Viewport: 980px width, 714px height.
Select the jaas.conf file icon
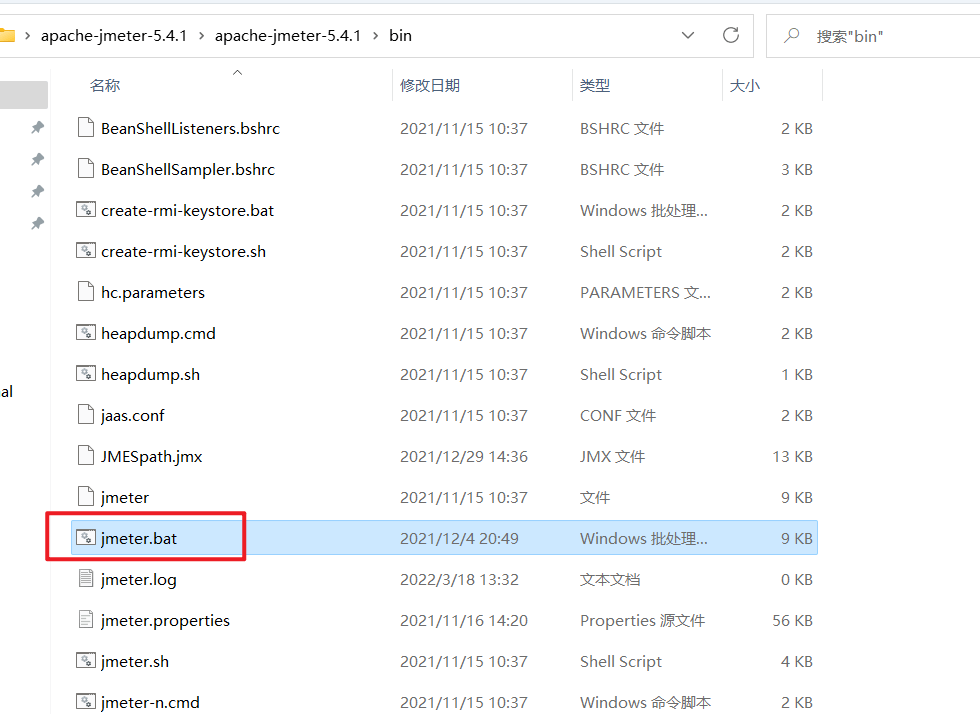pos(86,415)
